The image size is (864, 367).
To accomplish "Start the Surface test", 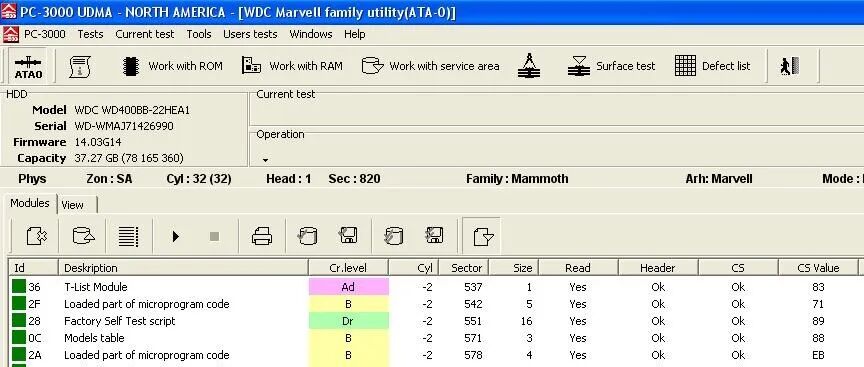I will pyautogui.click(x=611, y=66).
